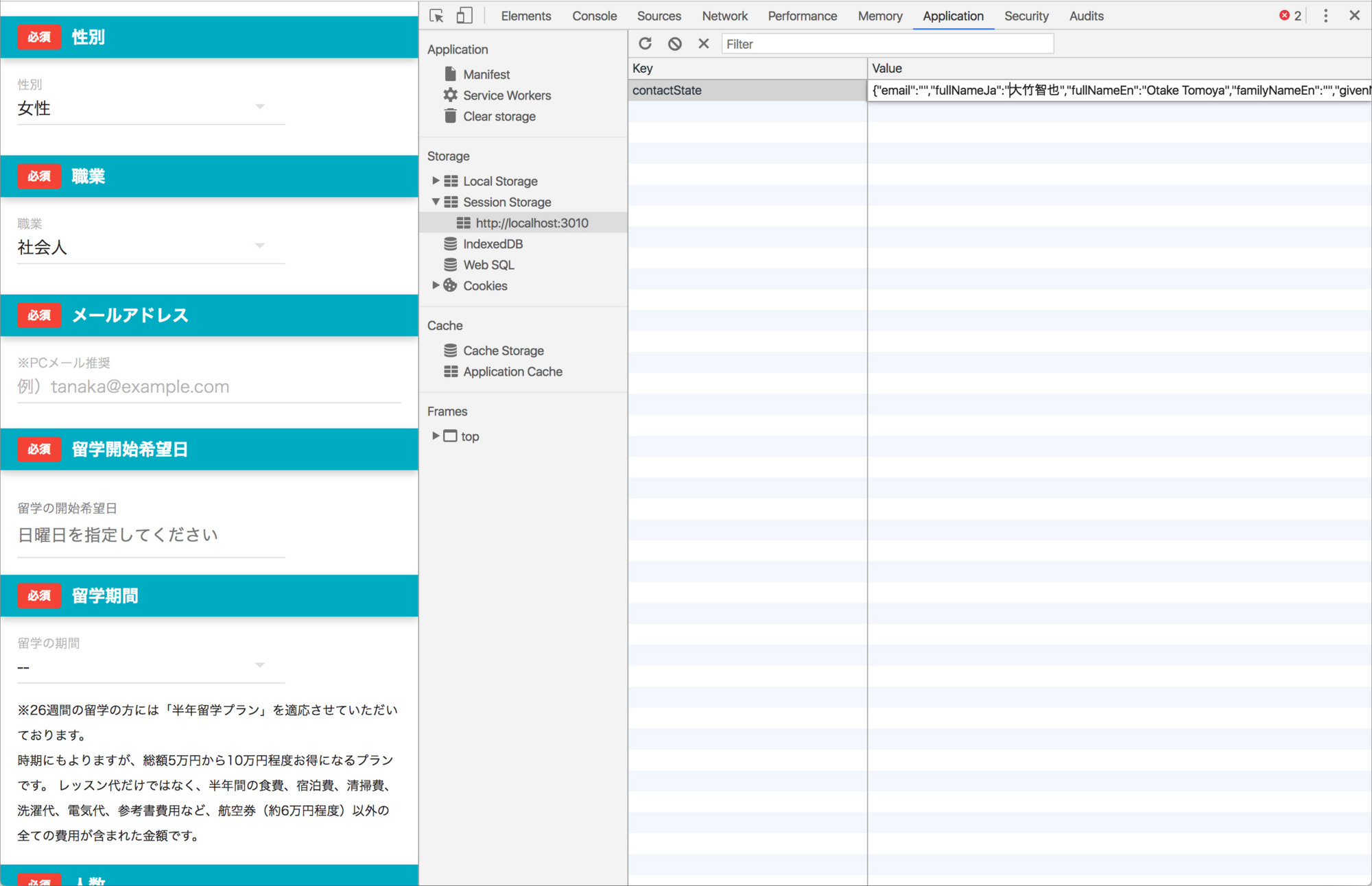This screenshot has height=886, width=1372.
Task: Expand the top frame node
Action: (436, 435)
